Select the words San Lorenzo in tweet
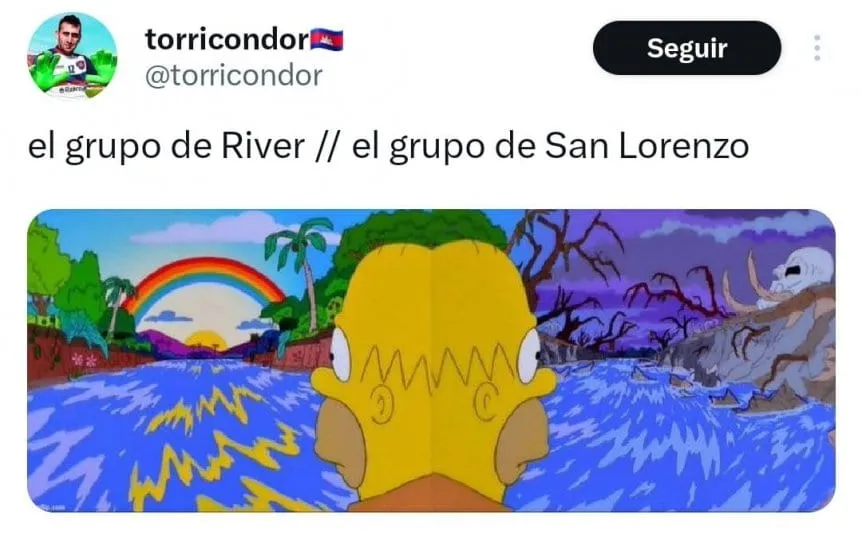Viewport: 862px width, 538px height. point(646,146)
